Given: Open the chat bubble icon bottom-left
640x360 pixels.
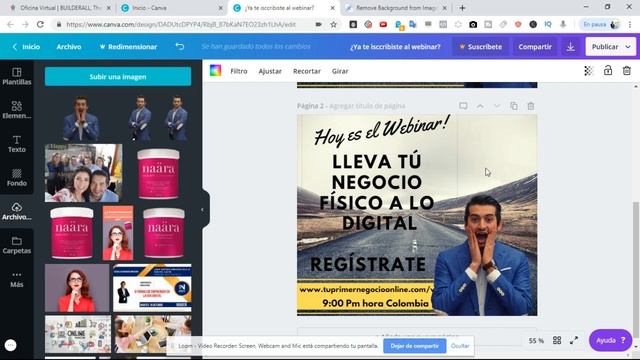Looking at the screenshot, I should click(x=11, y=345).
